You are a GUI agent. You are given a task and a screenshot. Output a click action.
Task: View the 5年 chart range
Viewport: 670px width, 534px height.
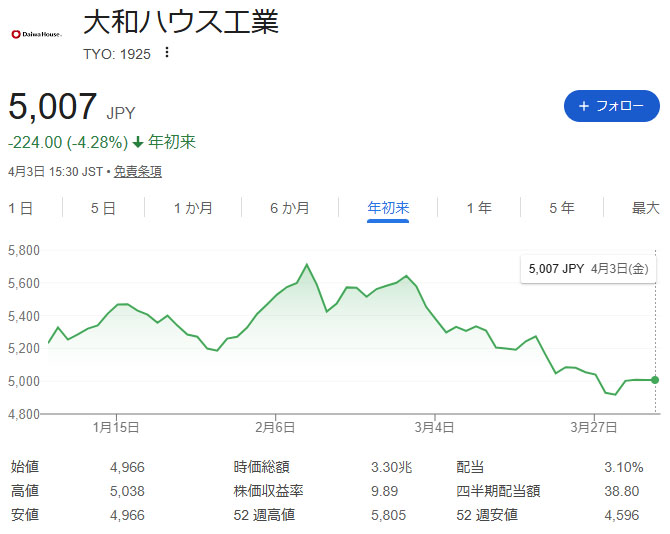tap(561, 208)
